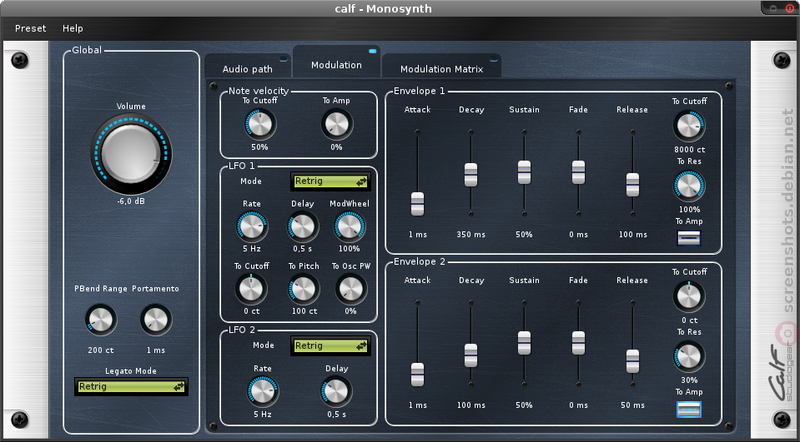Click the Envelope 2 Attack slider handle

[417, 374]
